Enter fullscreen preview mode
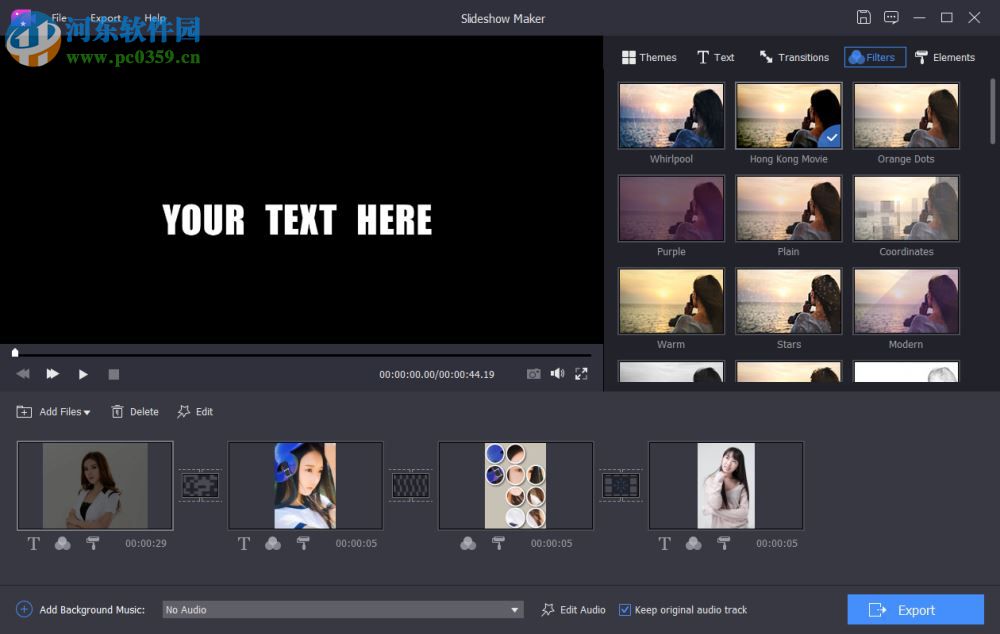 click(x=581, y=373)
